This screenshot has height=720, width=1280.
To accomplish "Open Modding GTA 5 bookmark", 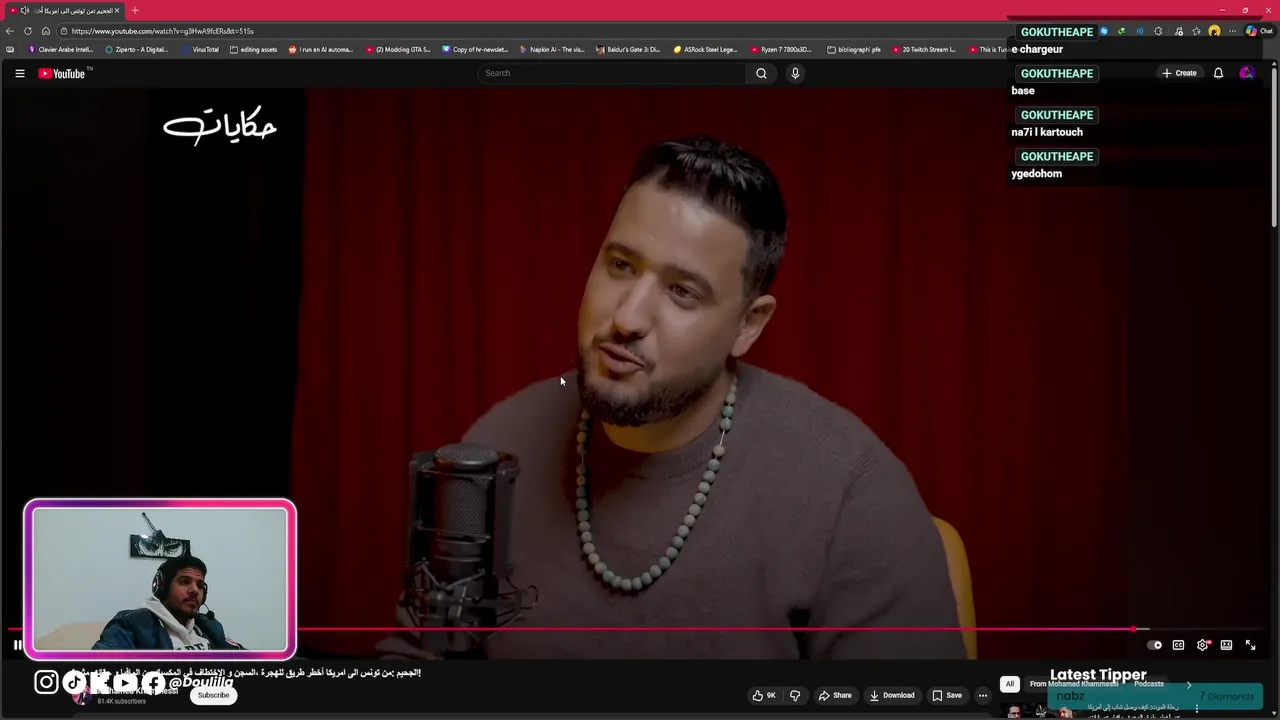I will coord(398,49).
